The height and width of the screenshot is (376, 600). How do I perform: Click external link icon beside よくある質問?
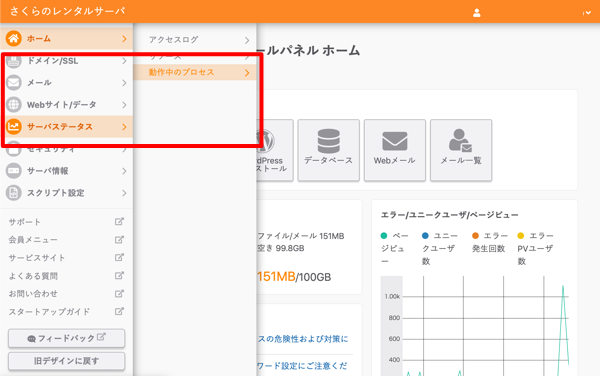click(x=119, y=275)
